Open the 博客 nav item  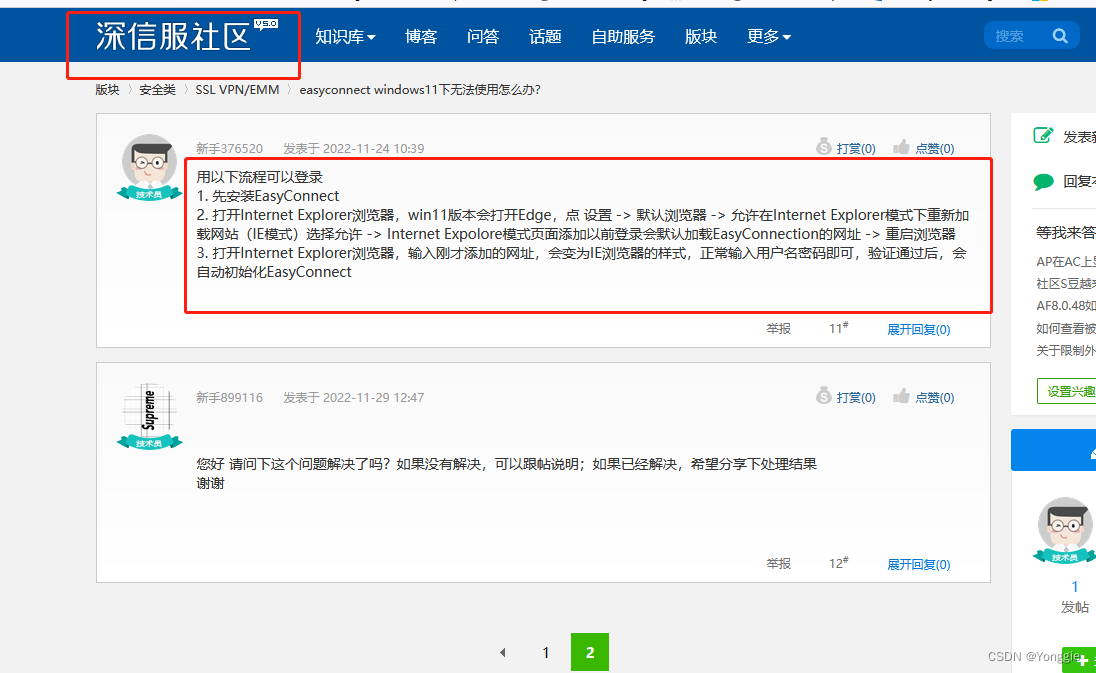tap(421, 36)
